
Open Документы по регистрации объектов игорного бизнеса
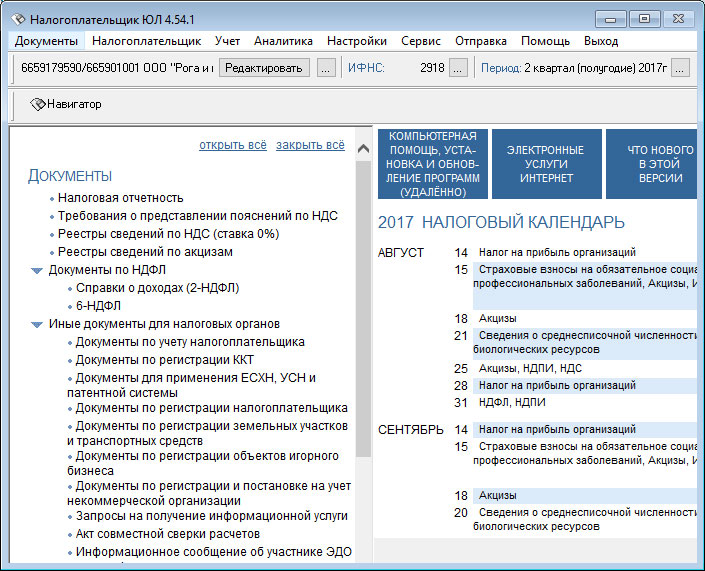(203, 463)
